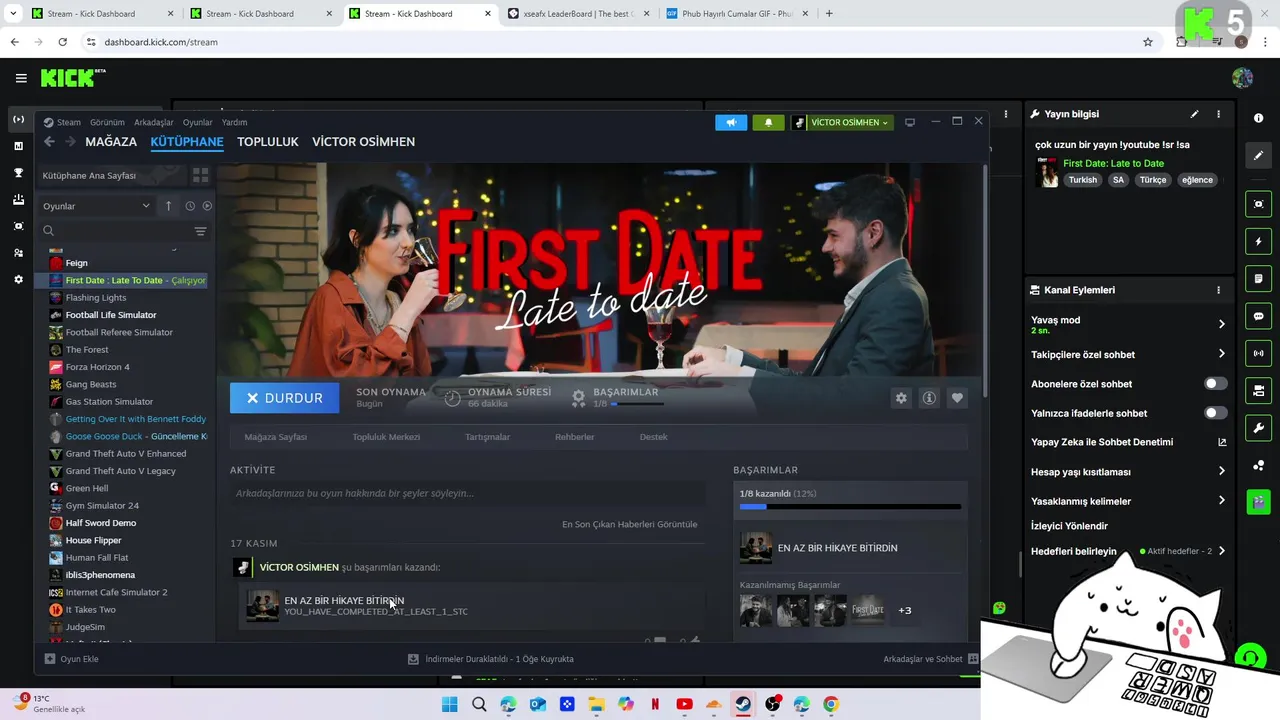This screenshot has height=720, width=1280.
Task: Select Forza Horizon 4 in library
Action: click(97, 367)
